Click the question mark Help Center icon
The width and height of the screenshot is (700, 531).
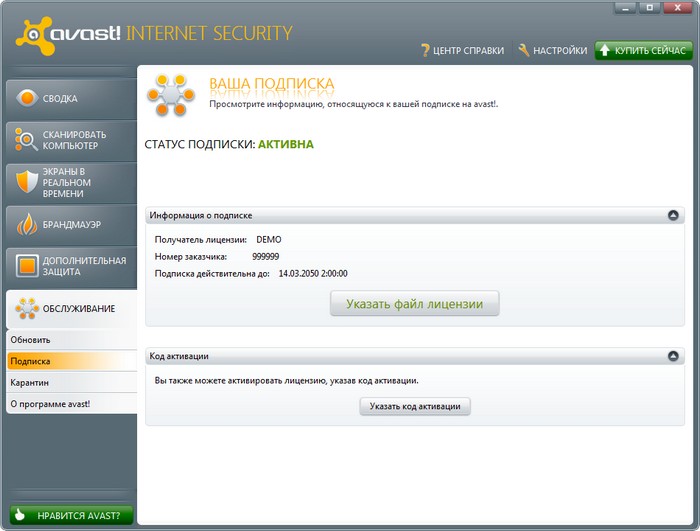(x=425, y=50)
